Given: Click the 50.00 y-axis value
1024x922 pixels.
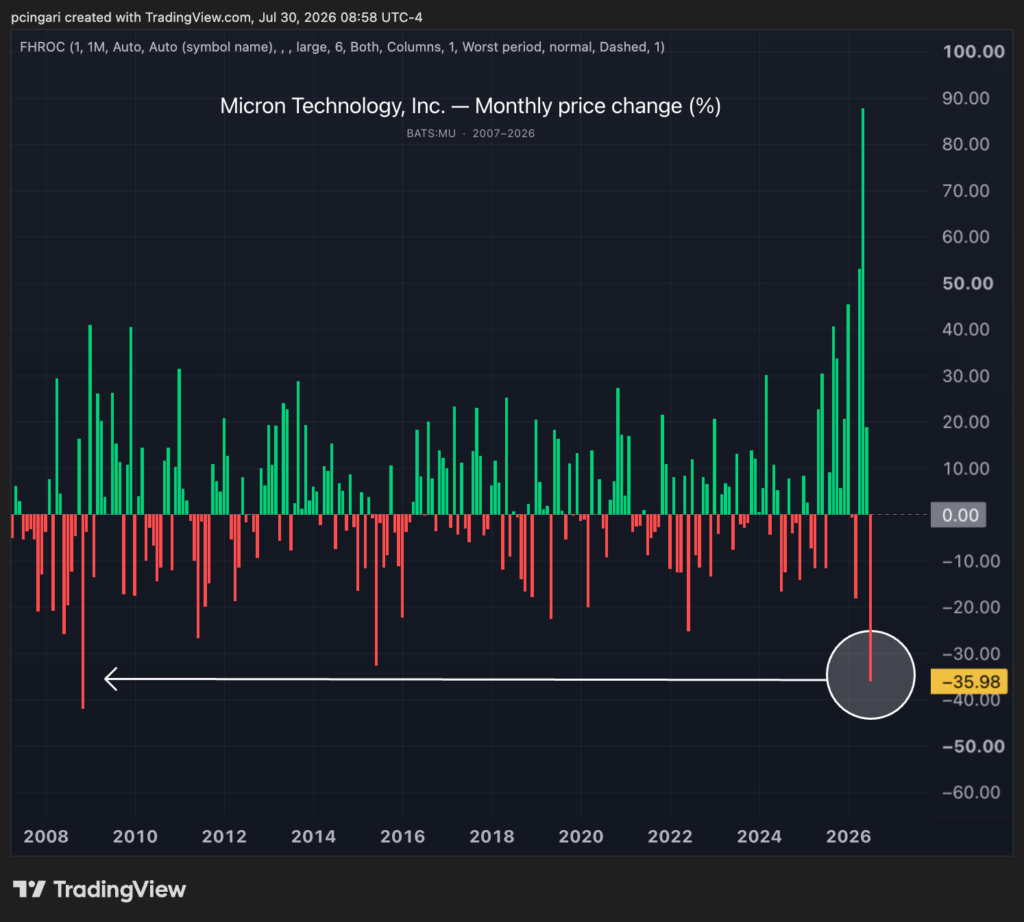Looking at the screenshot, I should coord(967,283).
